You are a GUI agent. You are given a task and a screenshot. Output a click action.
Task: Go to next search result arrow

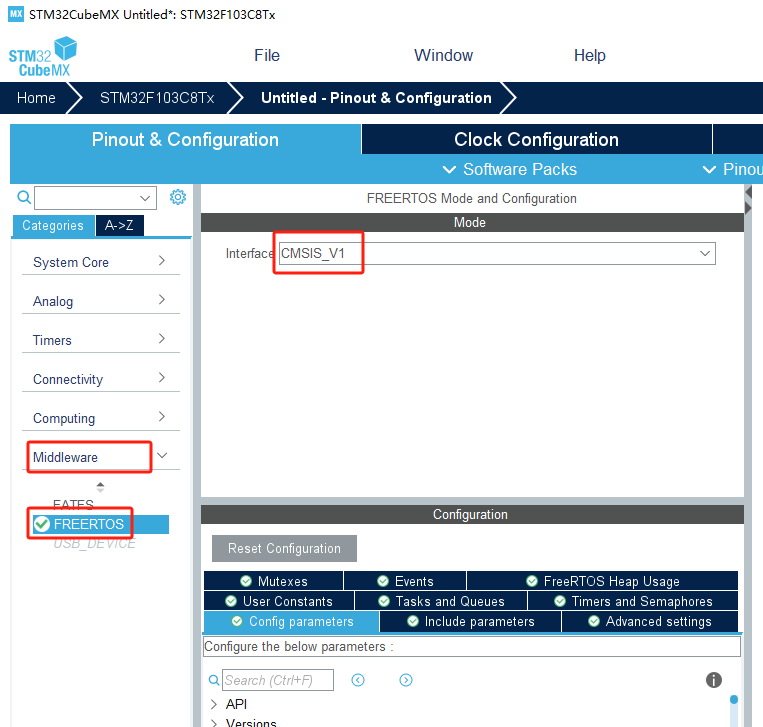(x=406, y=680)
